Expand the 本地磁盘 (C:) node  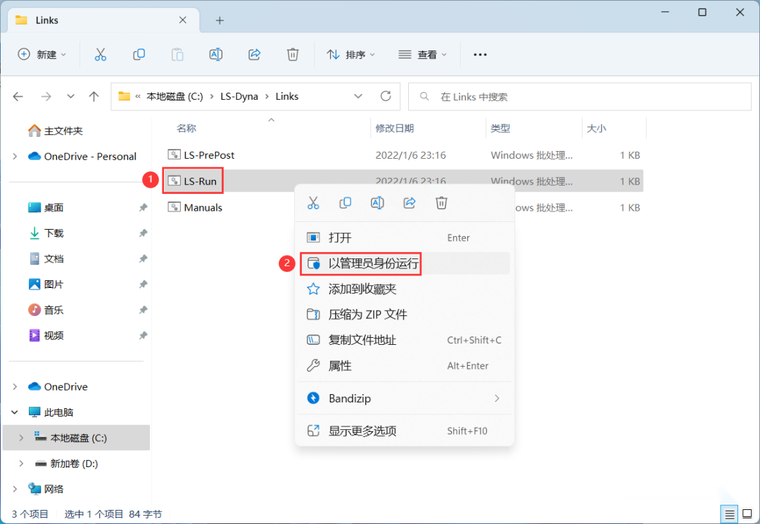pyautogui.click(x=21, y=438)
